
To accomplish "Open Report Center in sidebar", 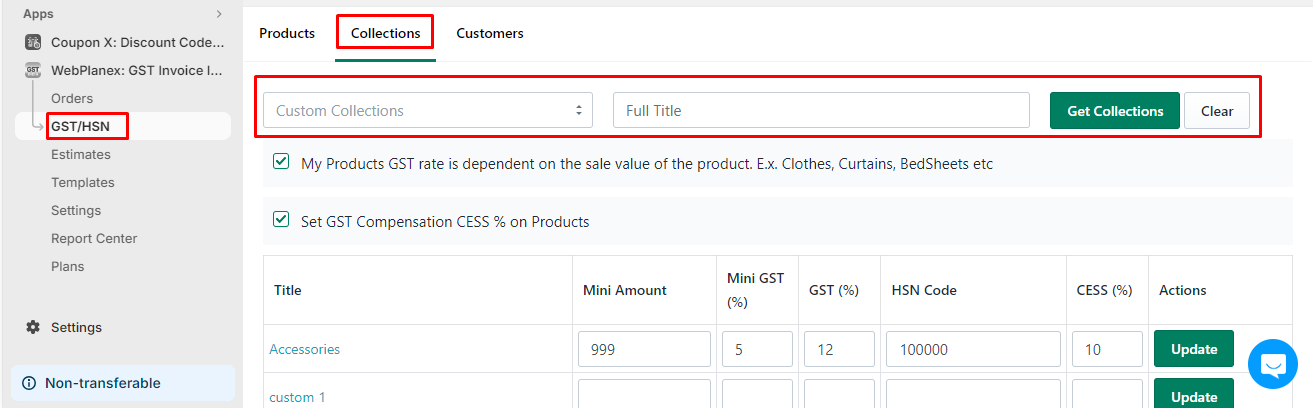I will pos(94,238).
